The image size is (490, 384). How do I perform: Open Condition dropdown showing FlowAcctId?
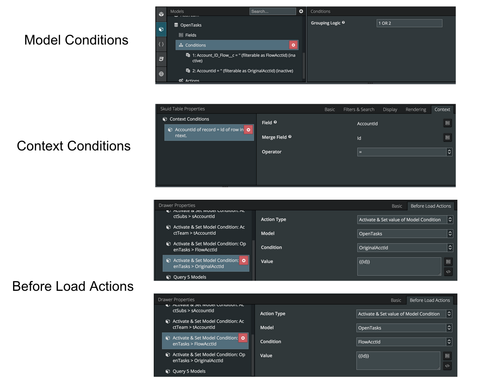[404, 342]
